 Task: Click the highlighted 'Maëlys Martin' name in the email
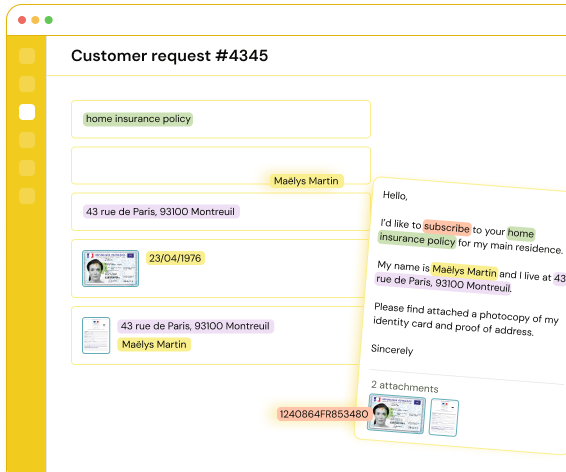click(464, 271)
